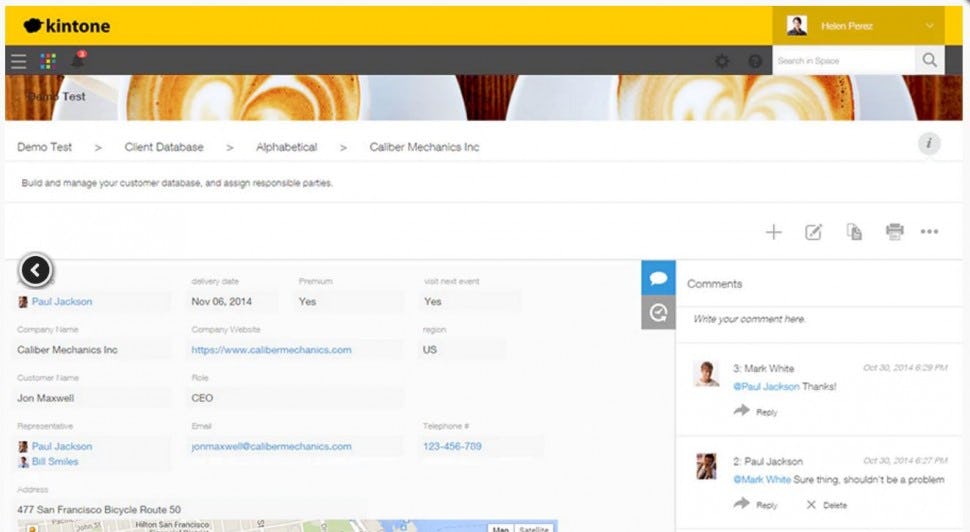Show app info via the i icon
Screen dimensions: 970x532
[929, 144]
